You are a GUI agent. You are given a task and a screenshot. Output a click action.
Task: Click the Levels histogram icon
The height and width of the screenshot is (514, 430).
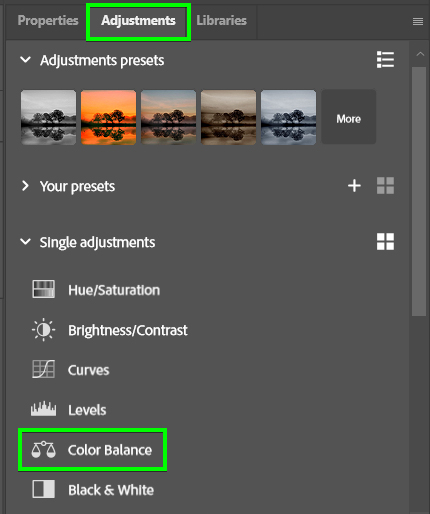[43, 409]
